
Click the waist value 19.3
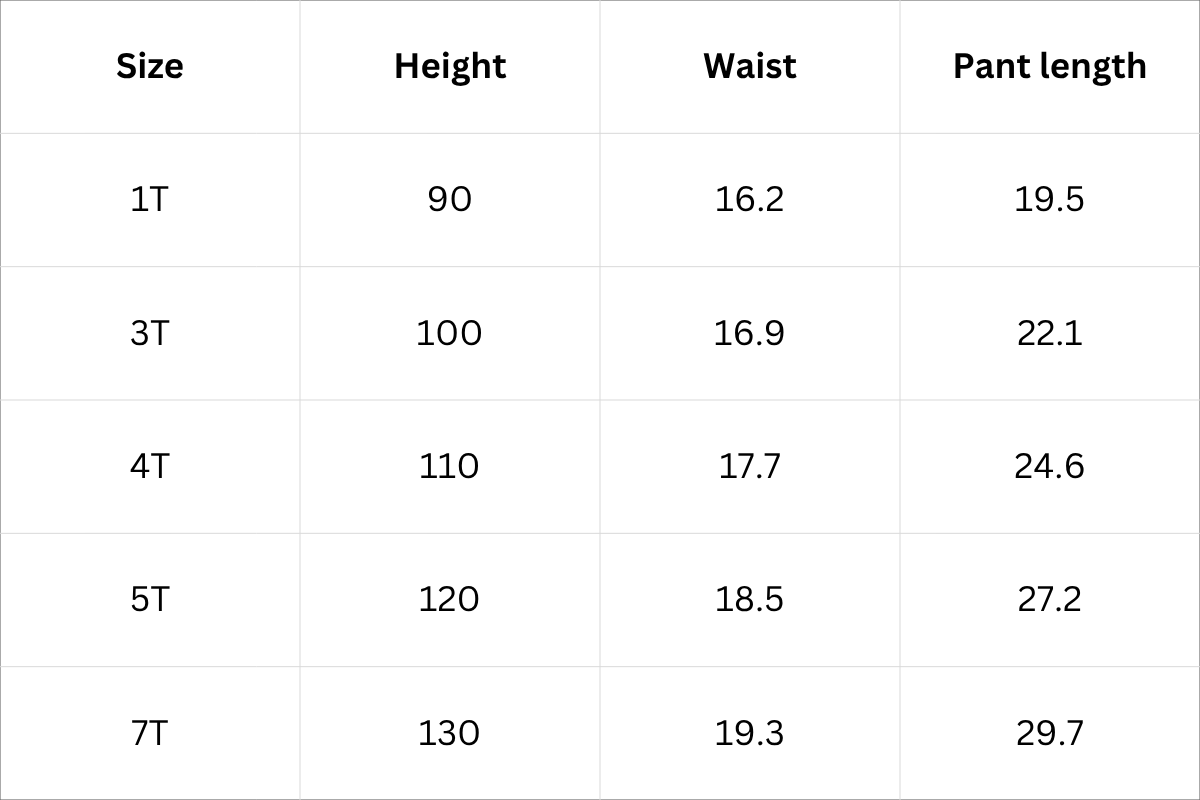tap(750, 733)
